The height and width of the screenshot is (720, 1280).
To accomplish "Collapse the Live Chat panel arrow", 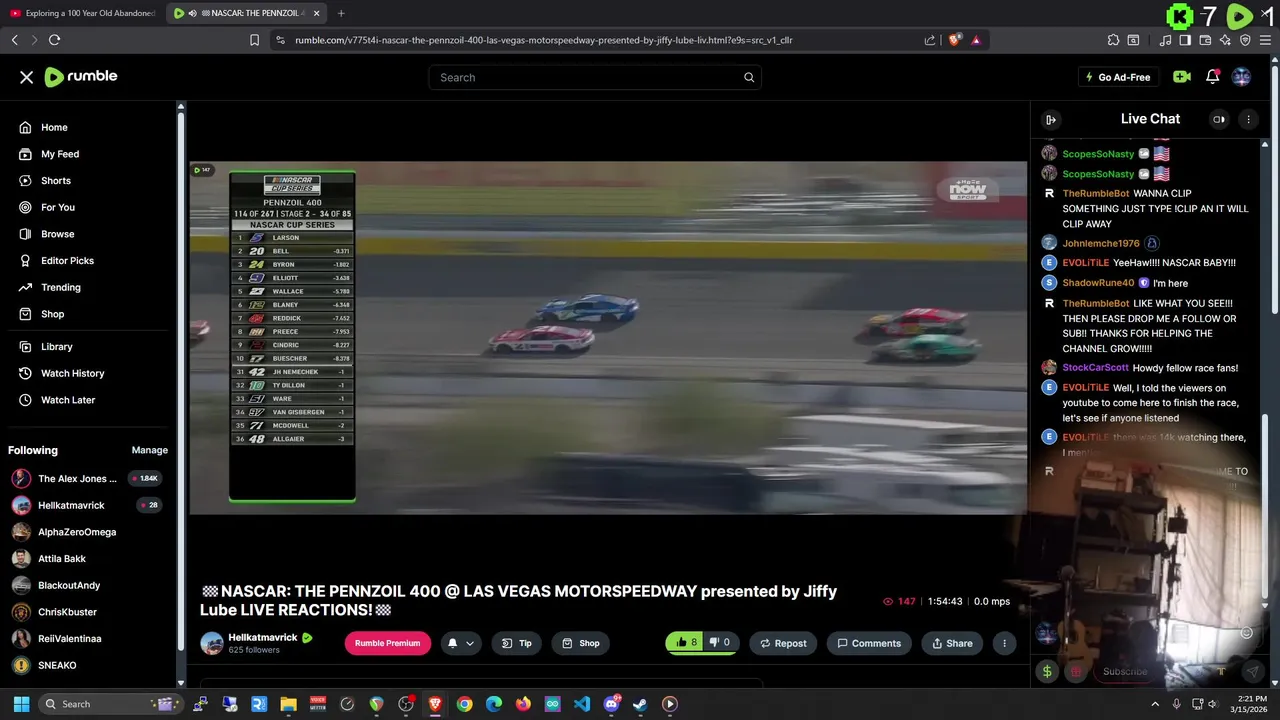I will click(1051, 119).
